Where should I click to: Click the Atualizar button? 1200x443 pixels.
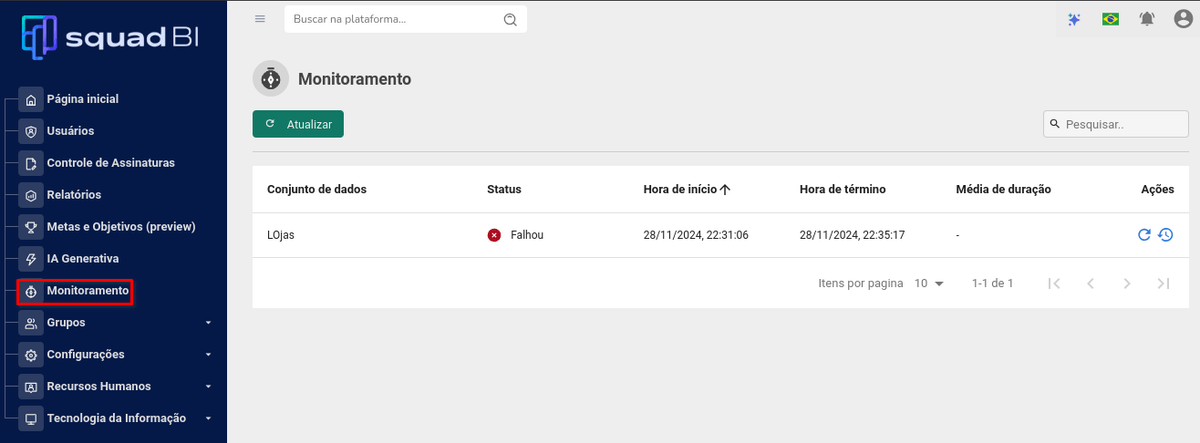298,124
